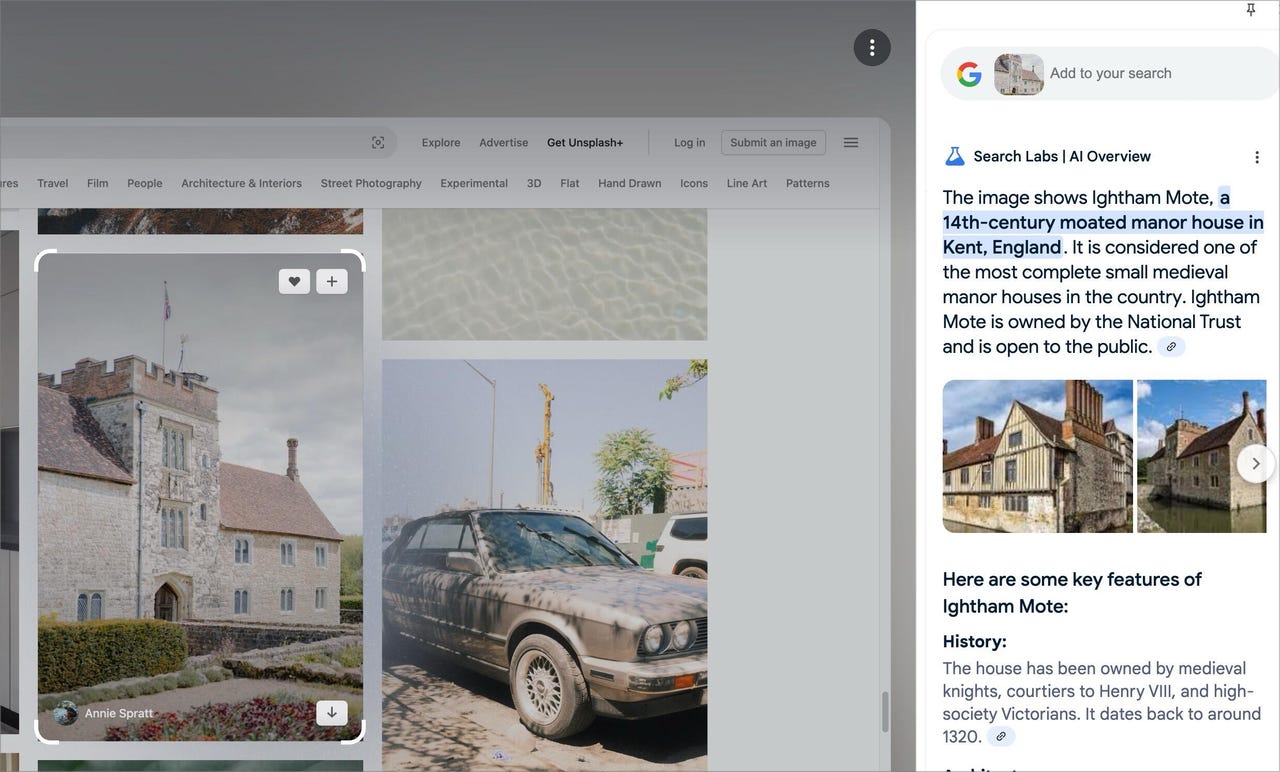Select the Line Art category tab

tap(747, 184)
